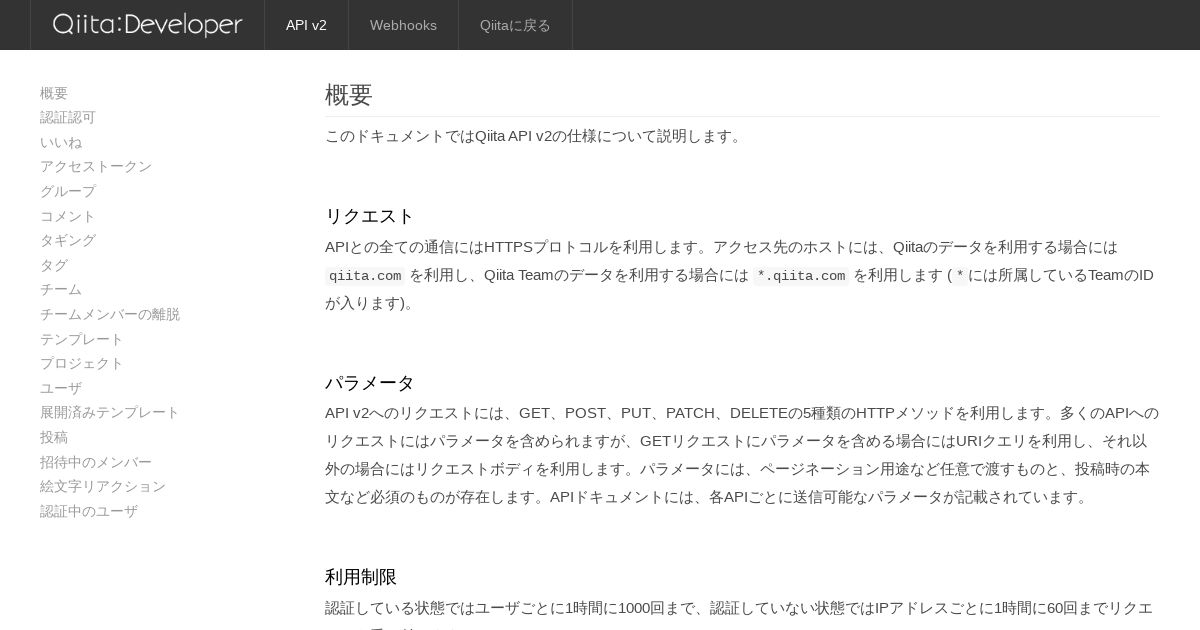Select ユーザ in the sidebar
The image size is (1200, 630).
click(x=61, y=388)
